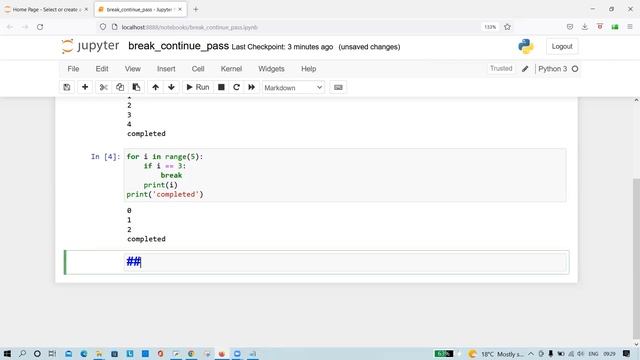640x360 pixels.
Task: Click the In [4]: prompt label
Action: (x=105, y=157)
